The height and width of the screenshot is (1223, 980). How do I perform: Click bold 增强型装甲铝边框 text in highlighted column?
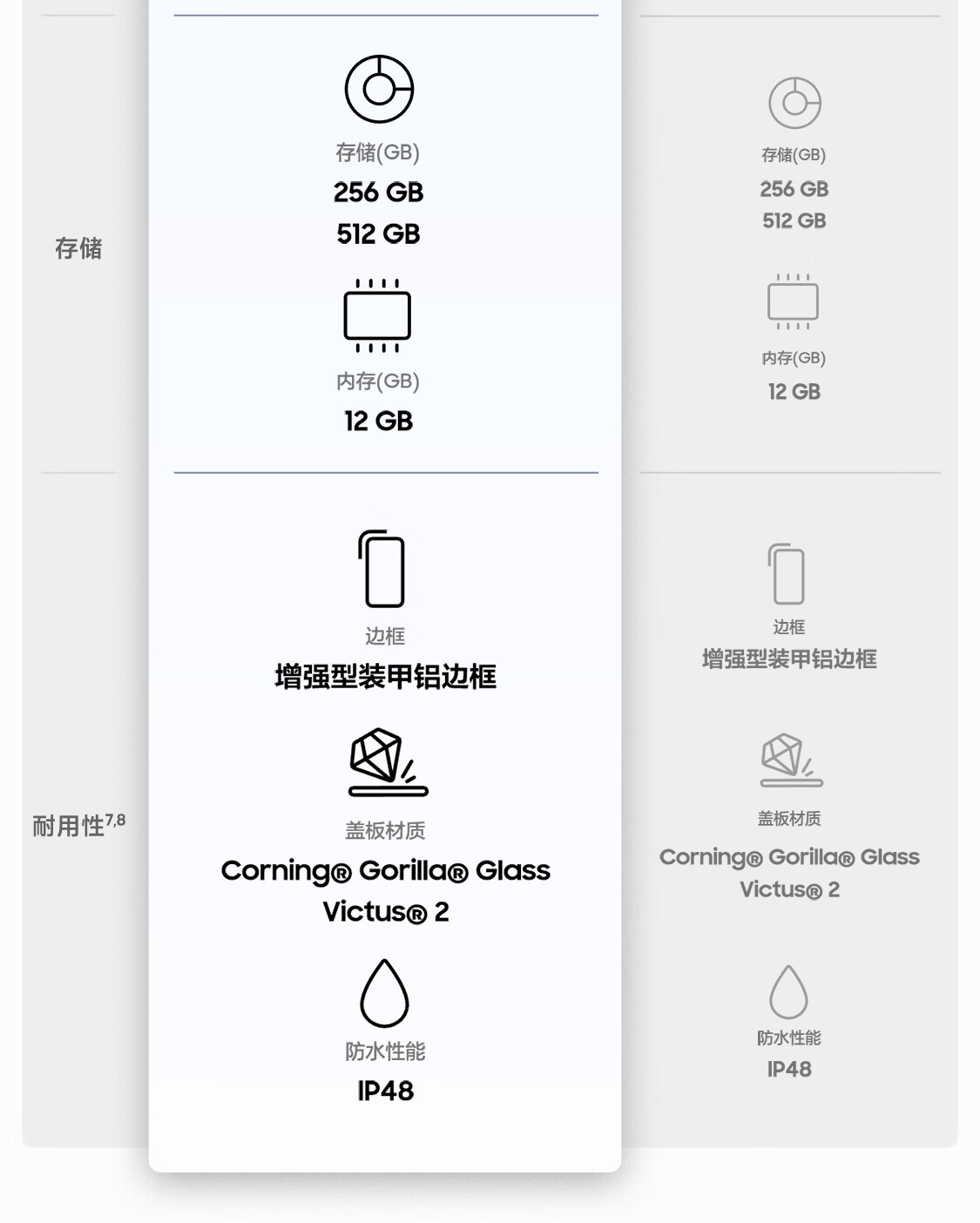pos(385,677)
